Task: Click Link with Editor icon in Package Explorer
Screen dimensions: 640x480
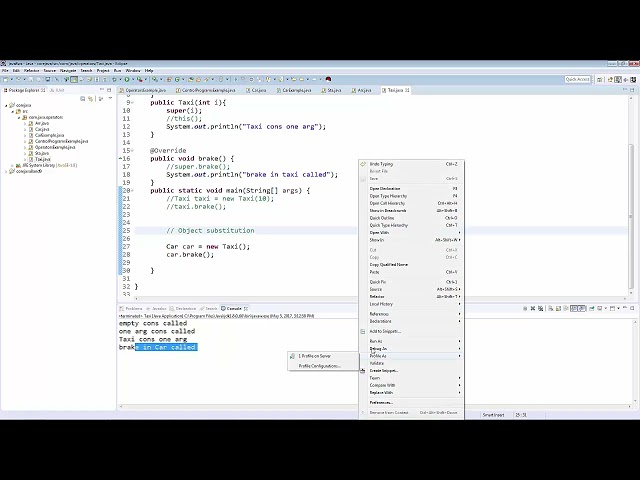Action: [90, 98]
